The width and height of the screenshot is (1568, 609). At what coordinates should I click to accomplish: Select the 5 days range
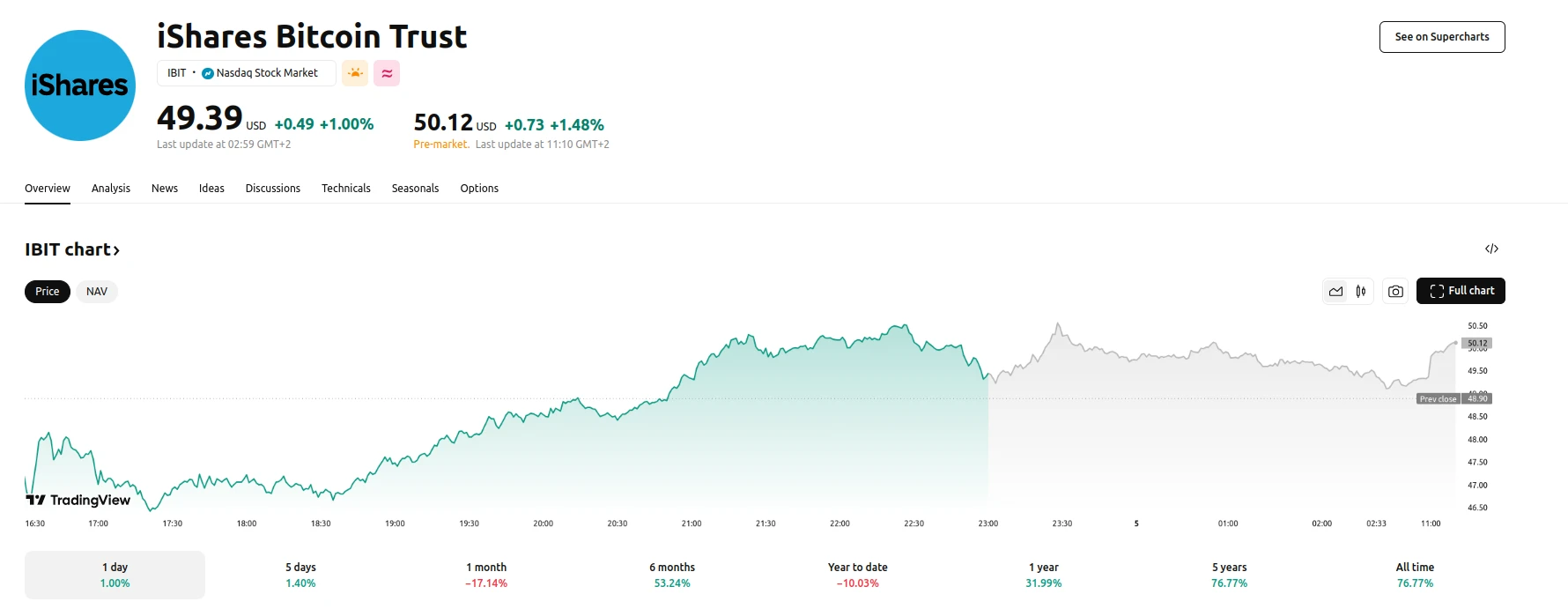tap(300, 575)
